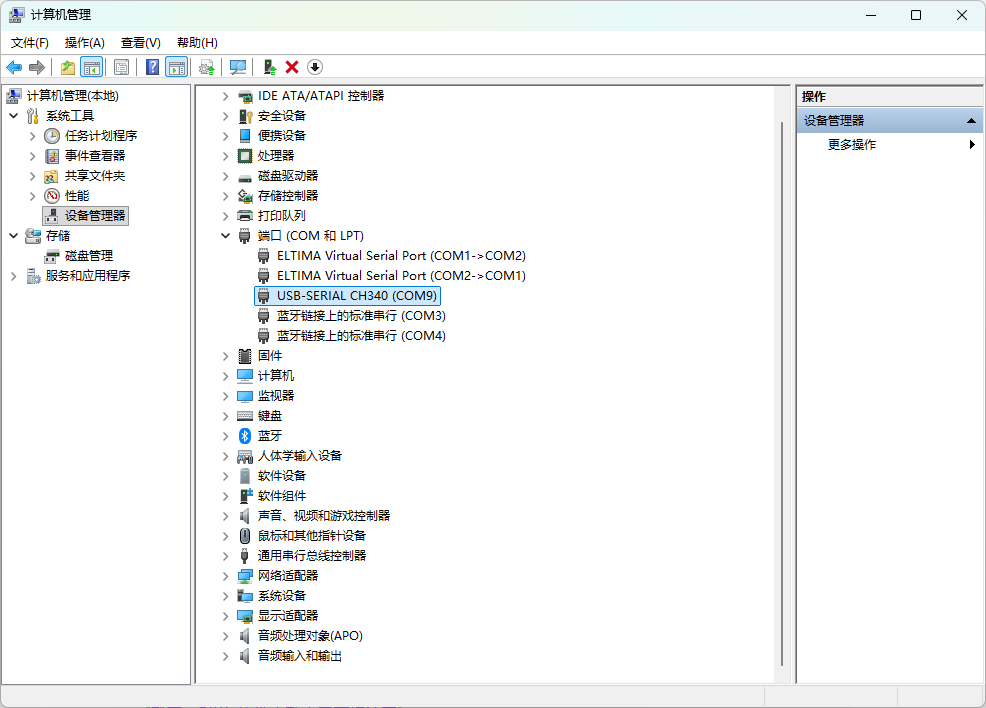The width and height of the screenshot is (986, 708).
Task: Click the Update driver icon with green arrow
Action: coord(269,67)
